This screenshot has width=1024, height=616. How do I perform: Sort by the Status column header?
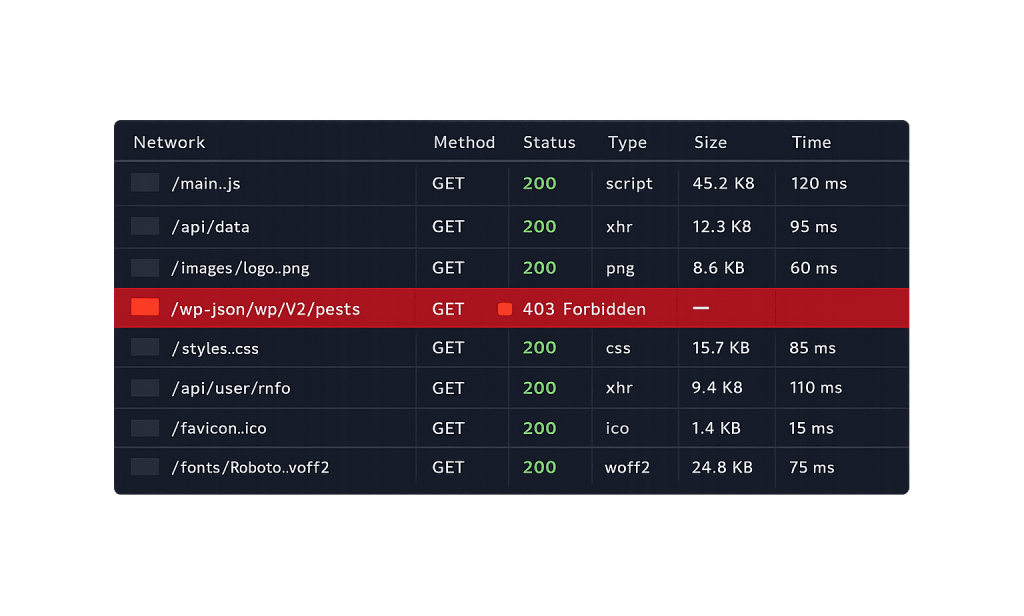(549, 142)
